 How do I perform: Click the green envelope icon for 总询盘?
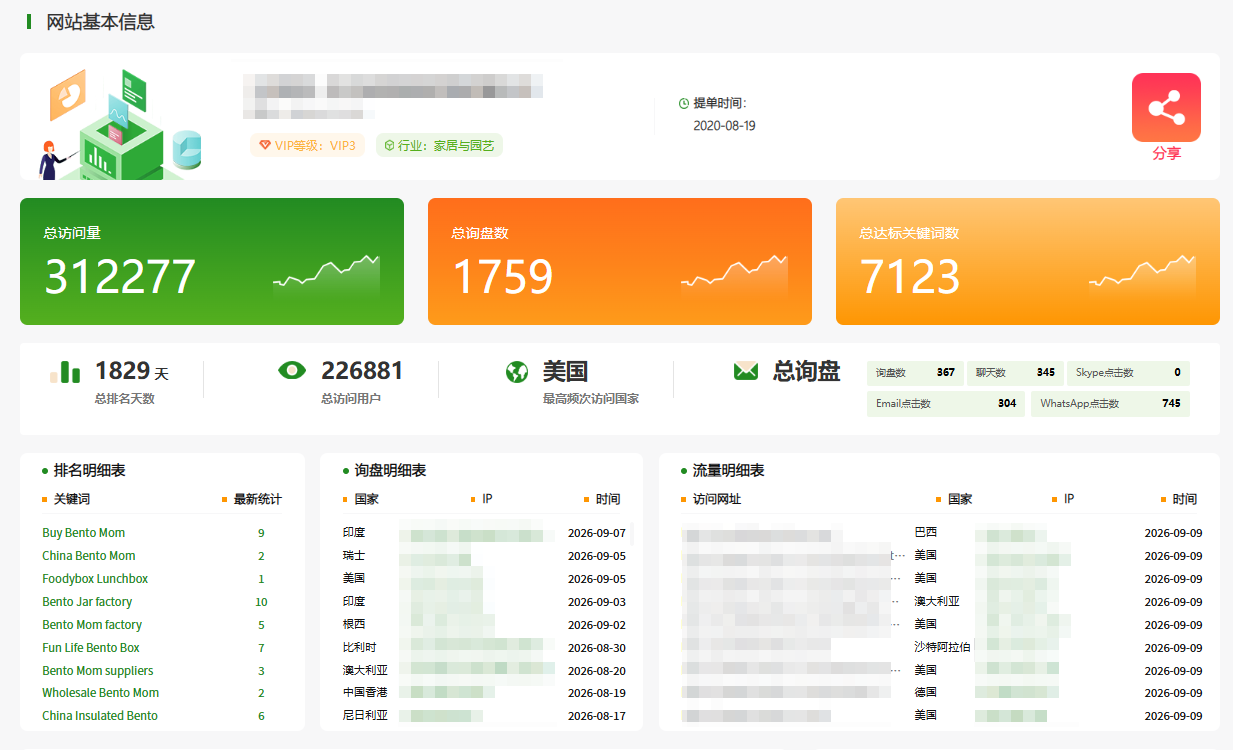746,371
